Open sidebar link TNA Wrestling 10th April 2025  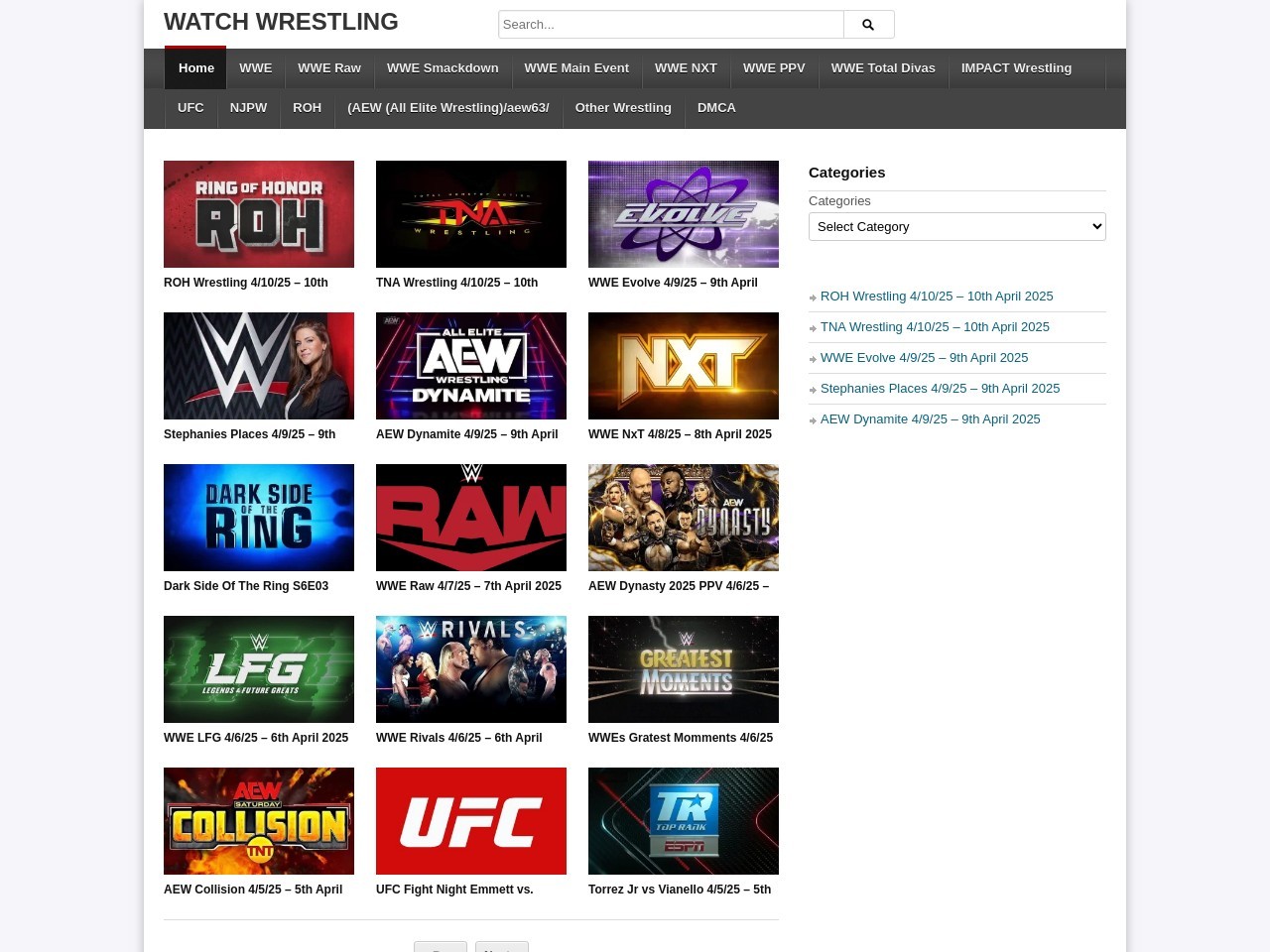tap(935, 327)
